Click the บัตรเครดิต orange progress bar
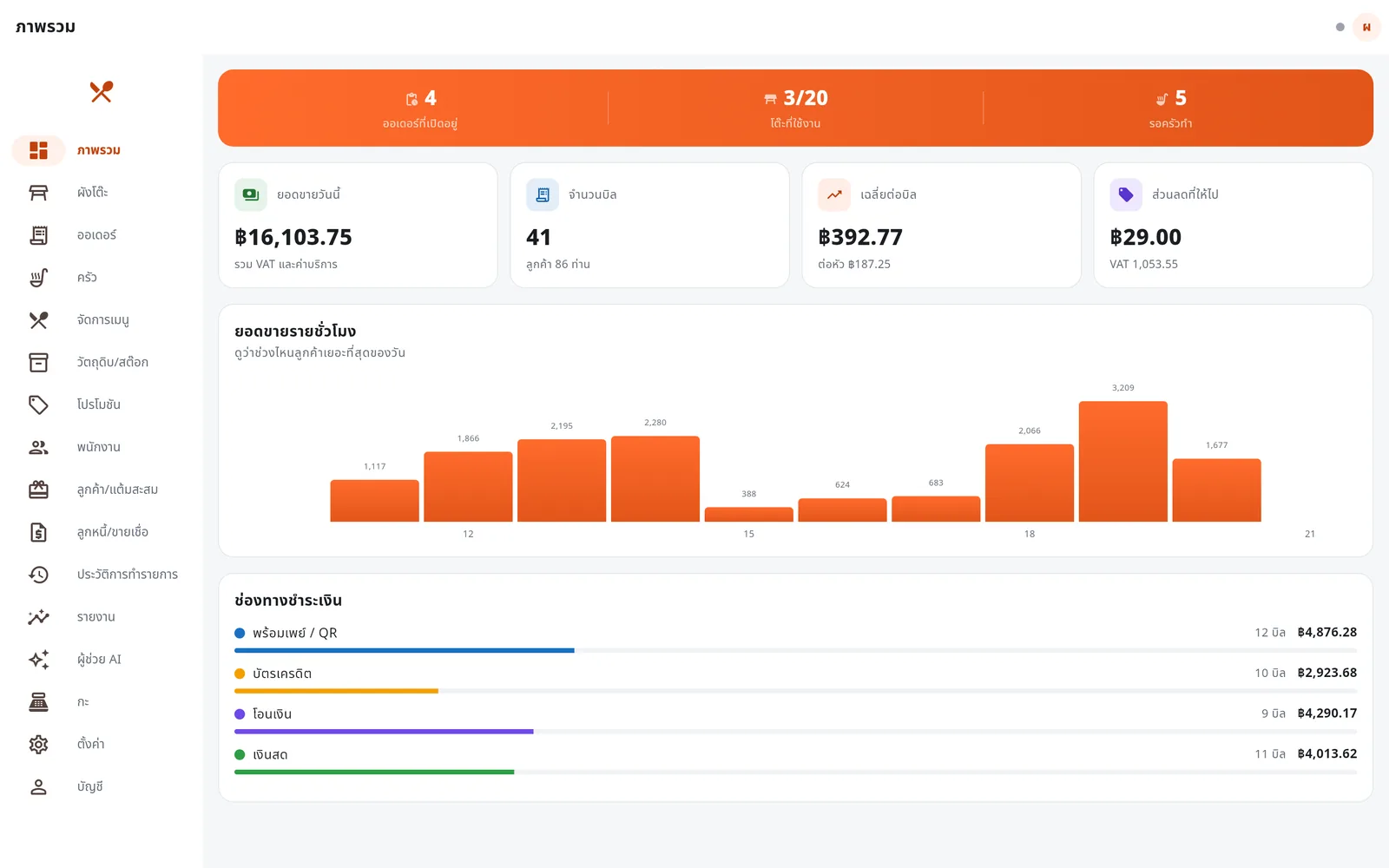 pos(336,691)
